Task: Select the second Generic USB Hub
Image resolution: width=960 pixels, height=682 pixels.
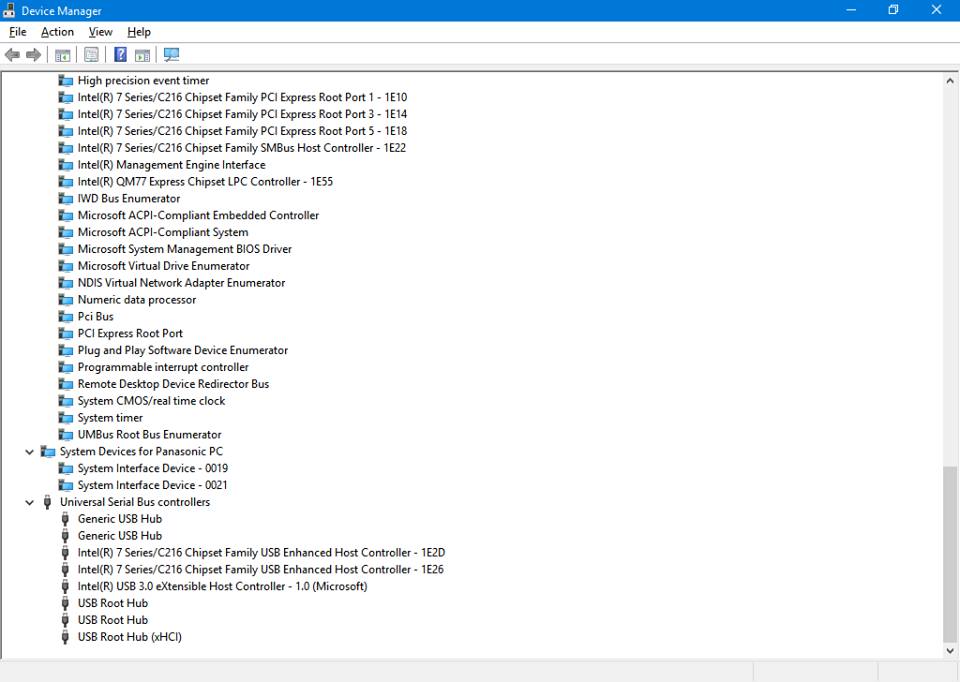Action: pyautogui.click(x=120, y=536)
